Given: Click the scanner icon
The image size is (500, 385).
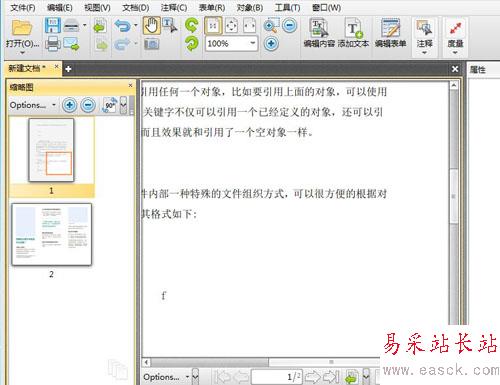Looking at the screenshot, I should 71,26.
